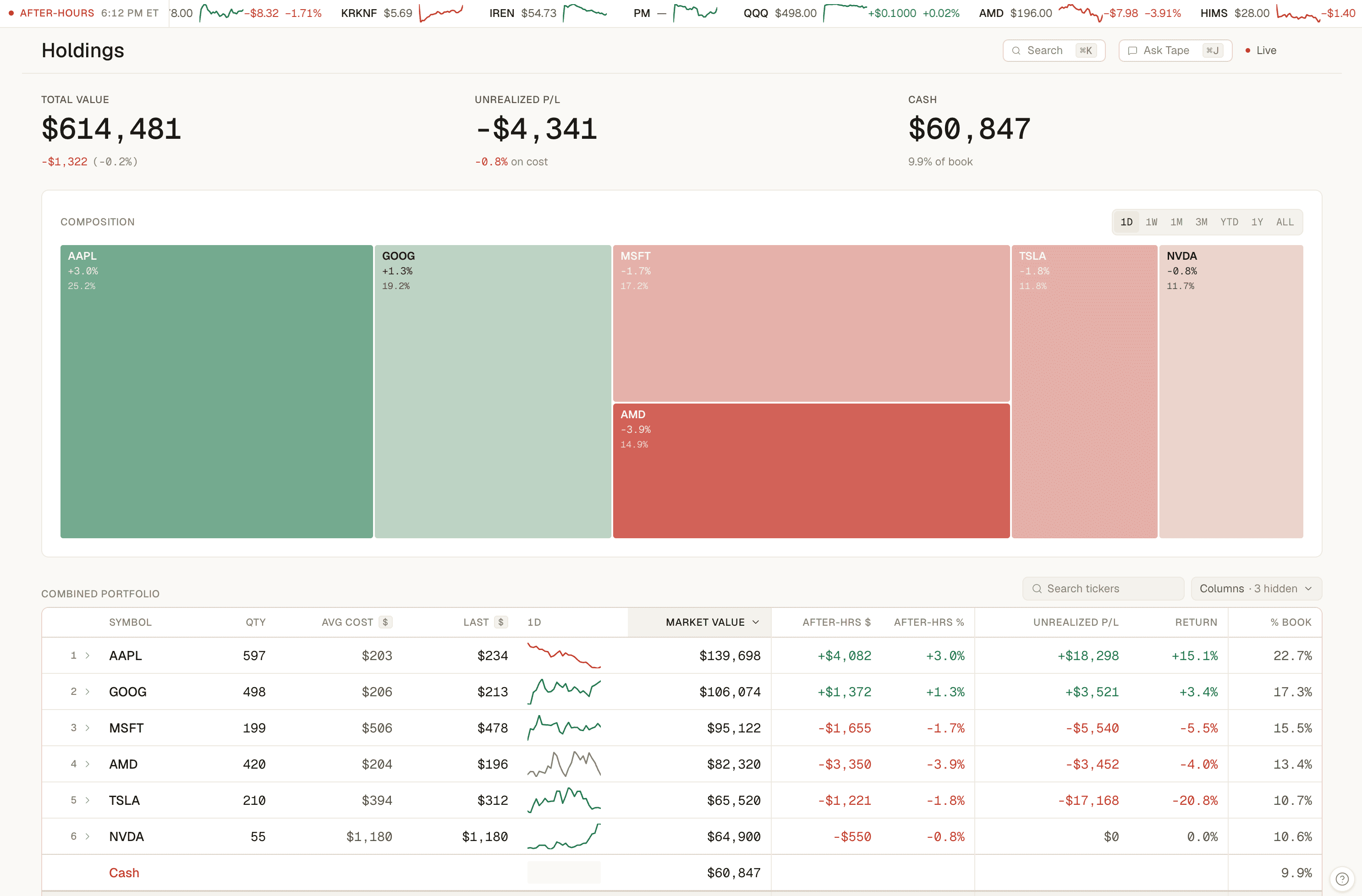Click the MSFT 1D sparkline
The width and height of the screenshot is (1362, 896).
tap(564, 728)
